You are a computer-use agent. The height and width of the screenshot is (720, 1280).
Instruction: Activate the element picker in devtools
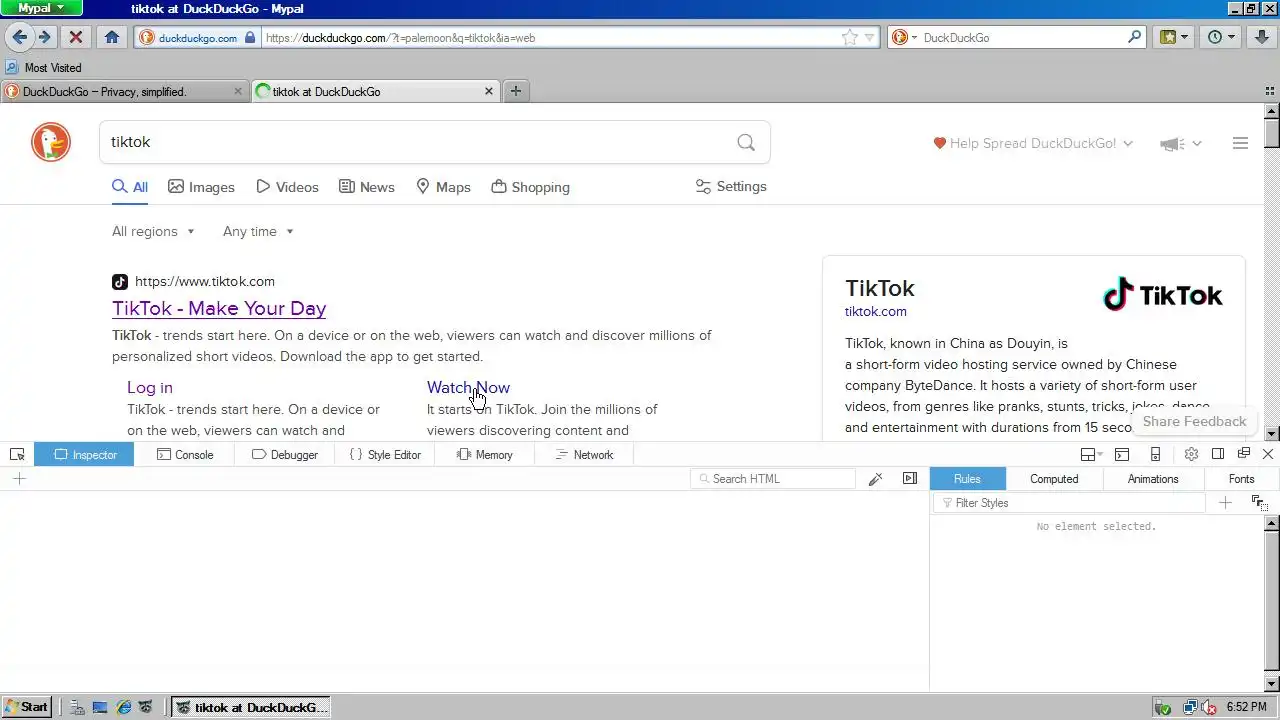coord(17,454)
